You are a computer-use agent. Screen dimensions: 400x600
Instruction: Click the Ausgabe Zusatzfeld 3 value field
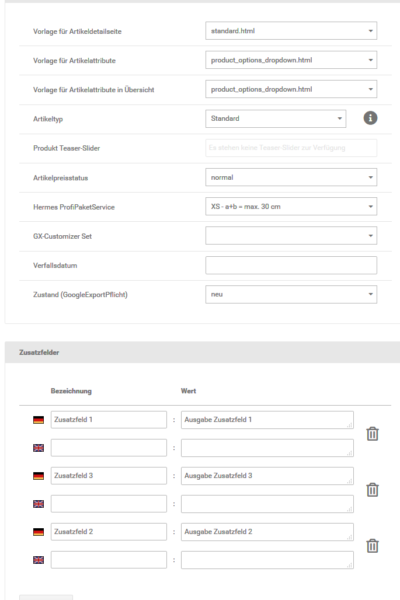(267, 476)
